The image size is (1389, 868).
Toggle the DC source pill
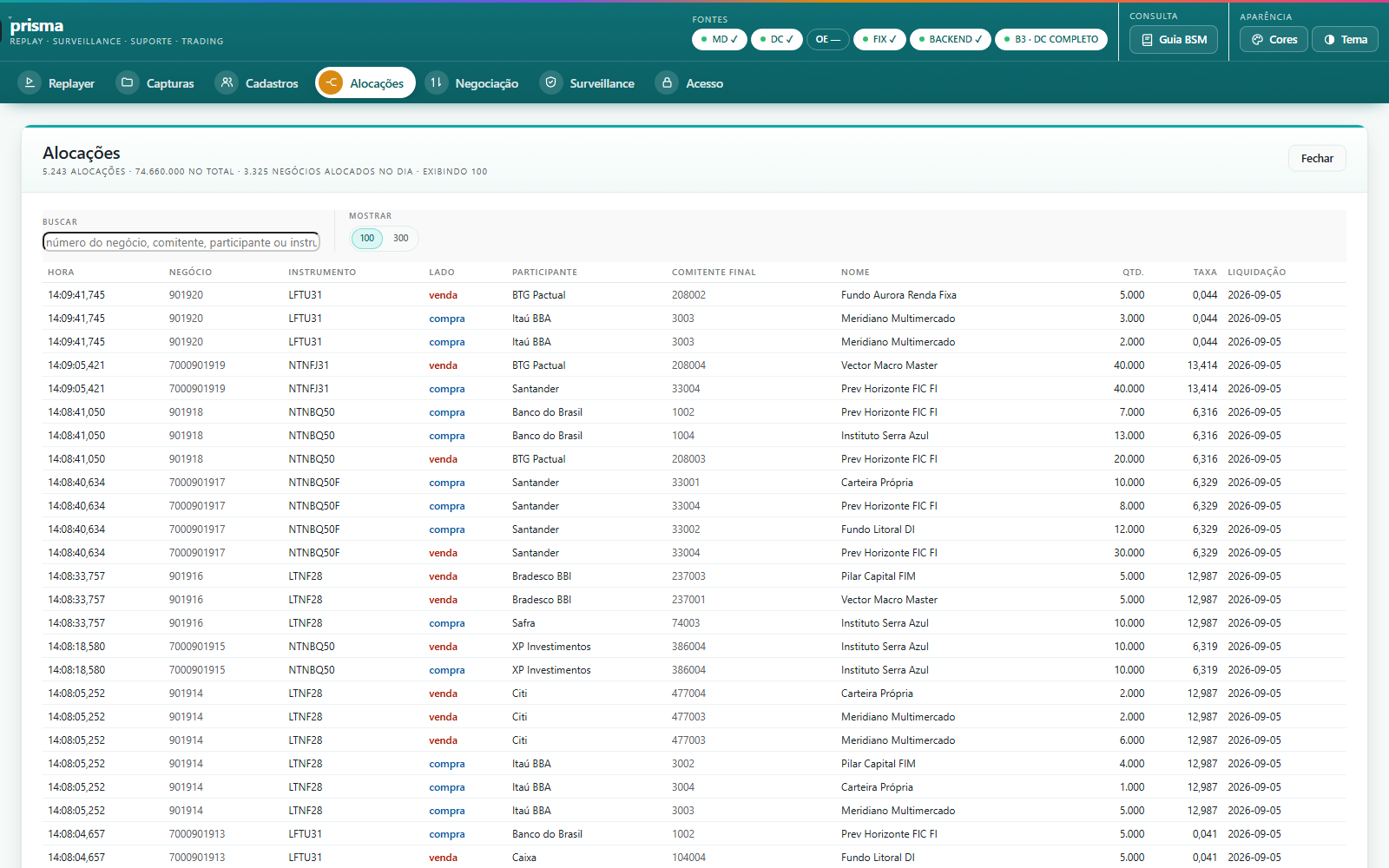777,39
